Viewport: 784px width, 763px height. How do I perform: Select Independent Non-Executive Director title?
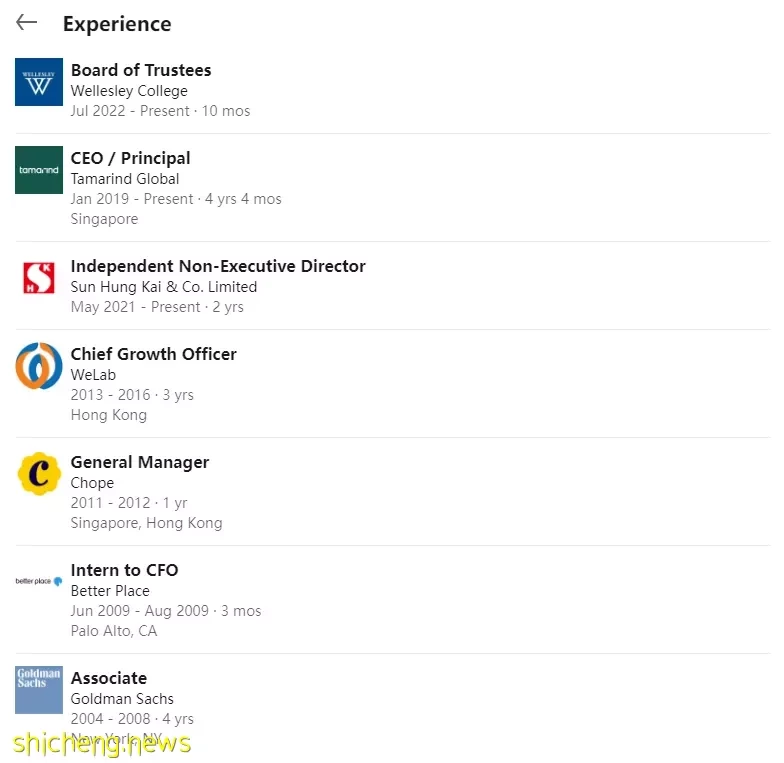point(218,266)
